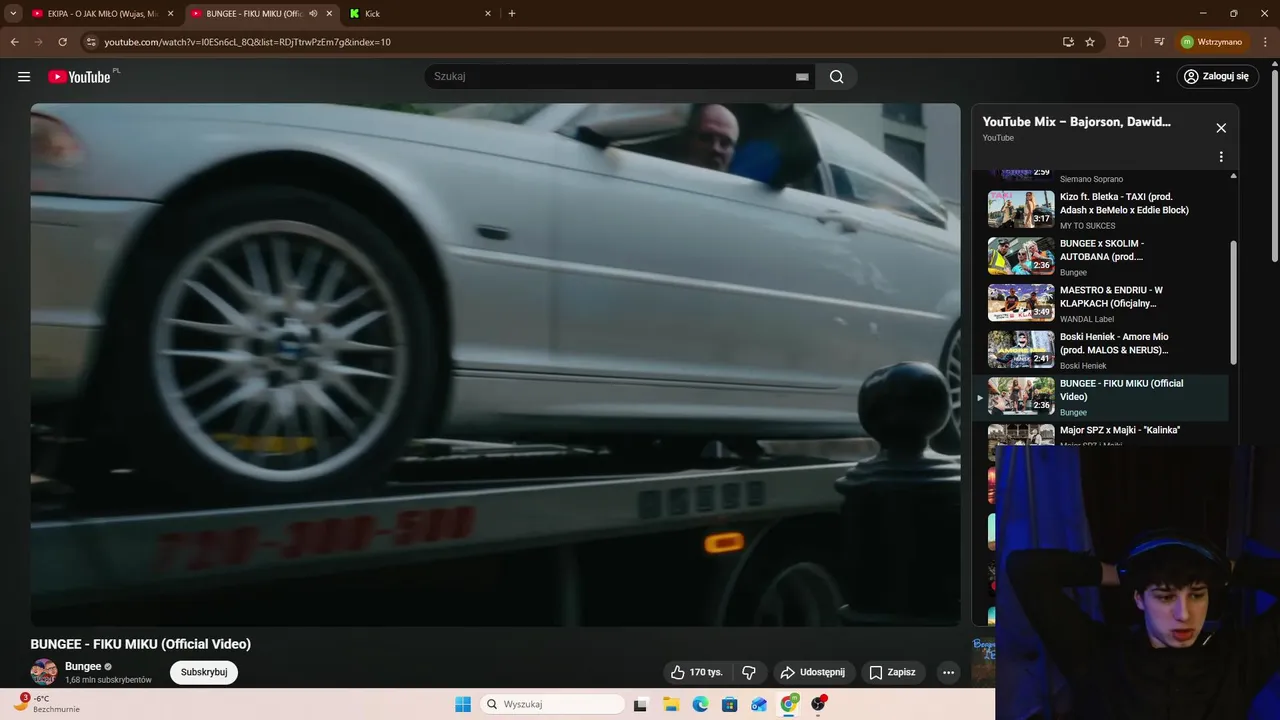This screenshot has width=1280, height=720.
Task: Click the playlist panel scrollbar
Action: pyautogui.click(x=1233, y=302)
